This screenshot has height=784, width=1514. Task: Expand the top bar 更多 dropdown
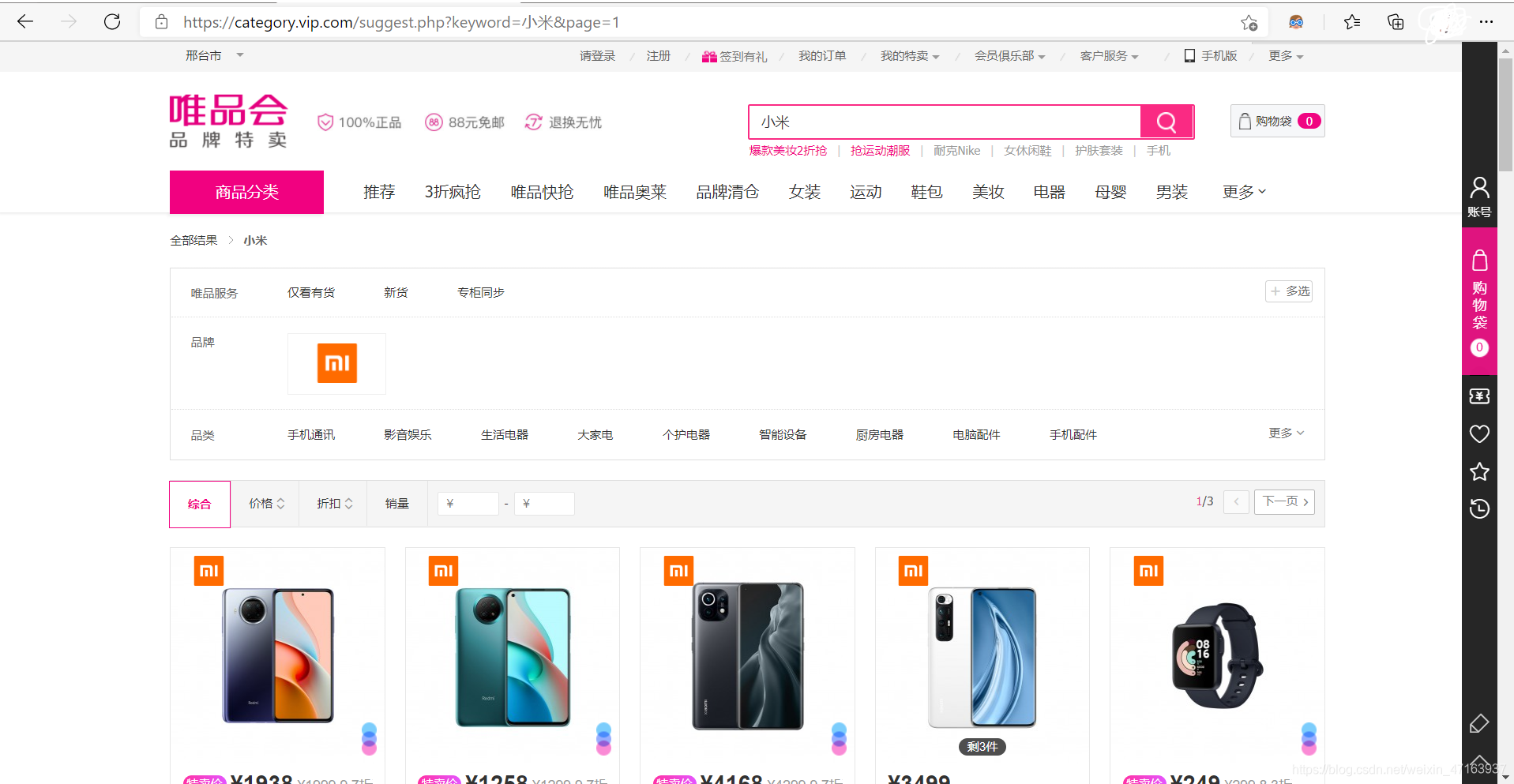point(1286,56)
